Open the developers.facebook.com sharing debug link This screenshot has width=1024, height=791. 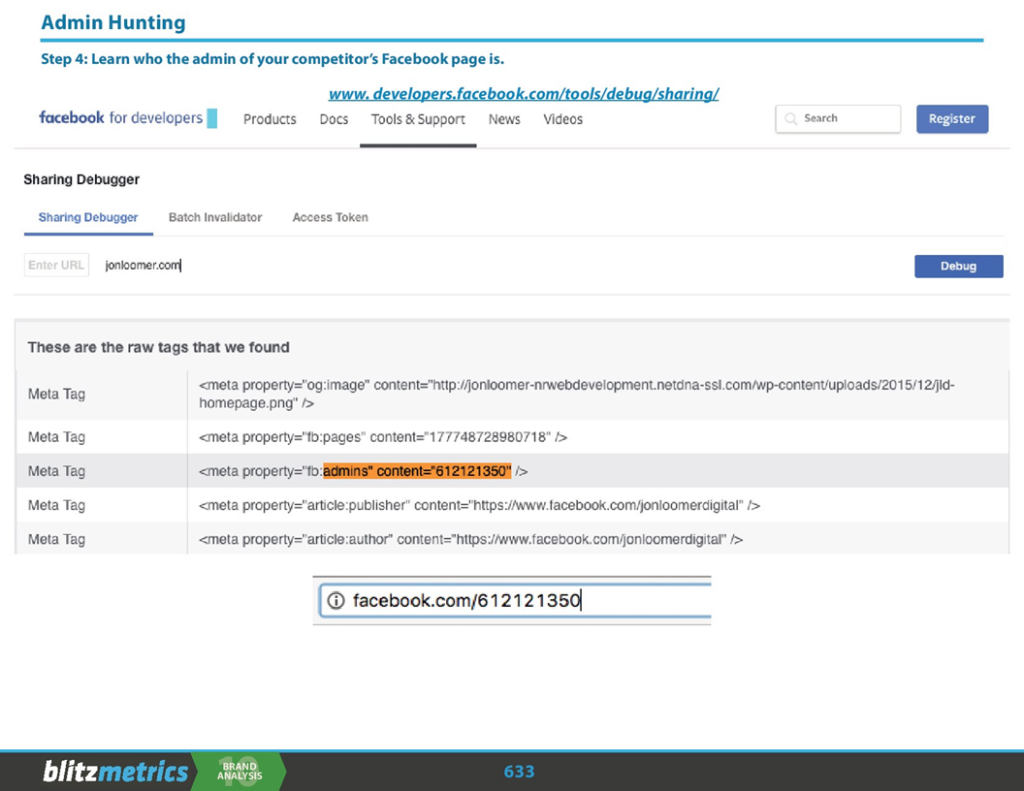point(524,94)
